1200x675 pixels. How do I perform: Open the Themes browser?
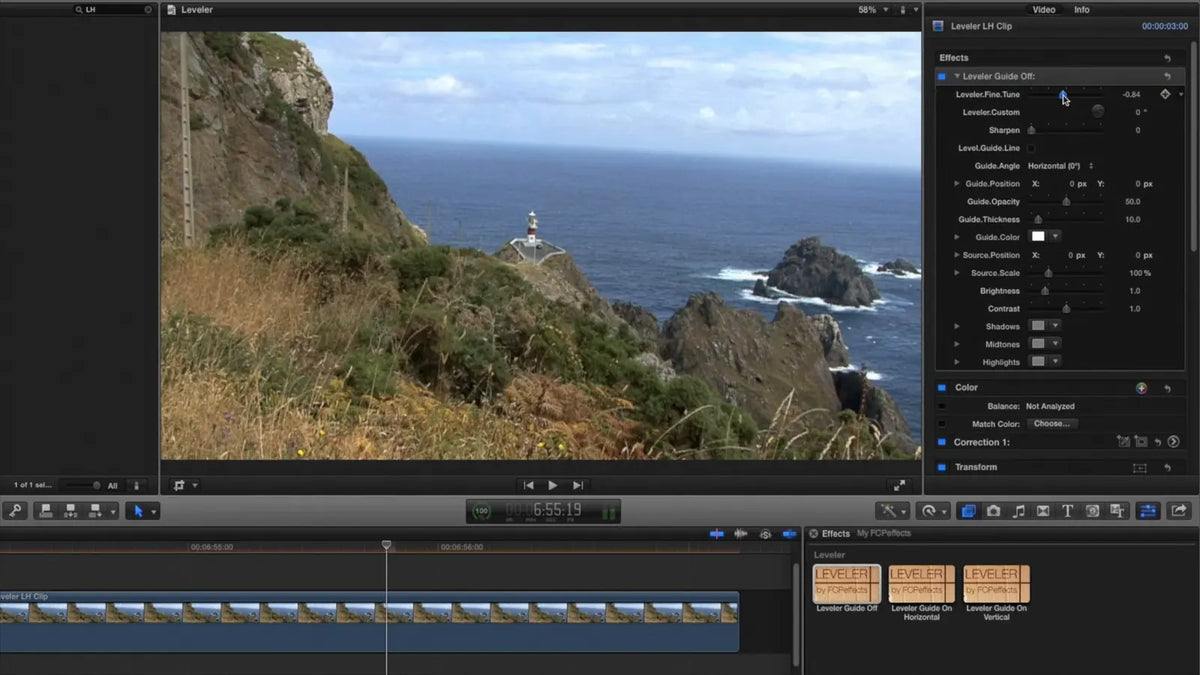click(1117, 511)
